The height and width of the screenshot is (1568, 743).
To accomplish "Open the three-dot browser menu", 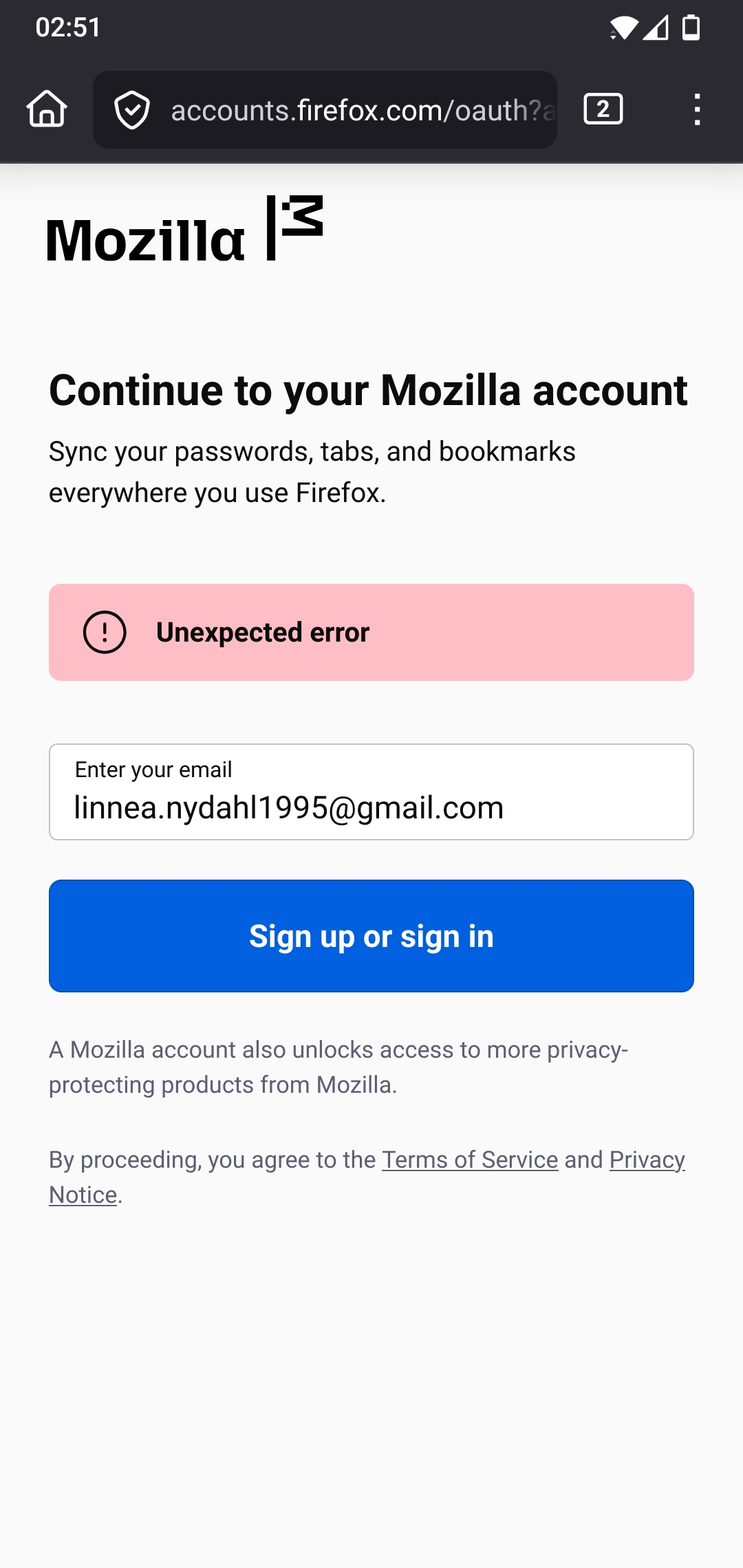I will 697,109.
